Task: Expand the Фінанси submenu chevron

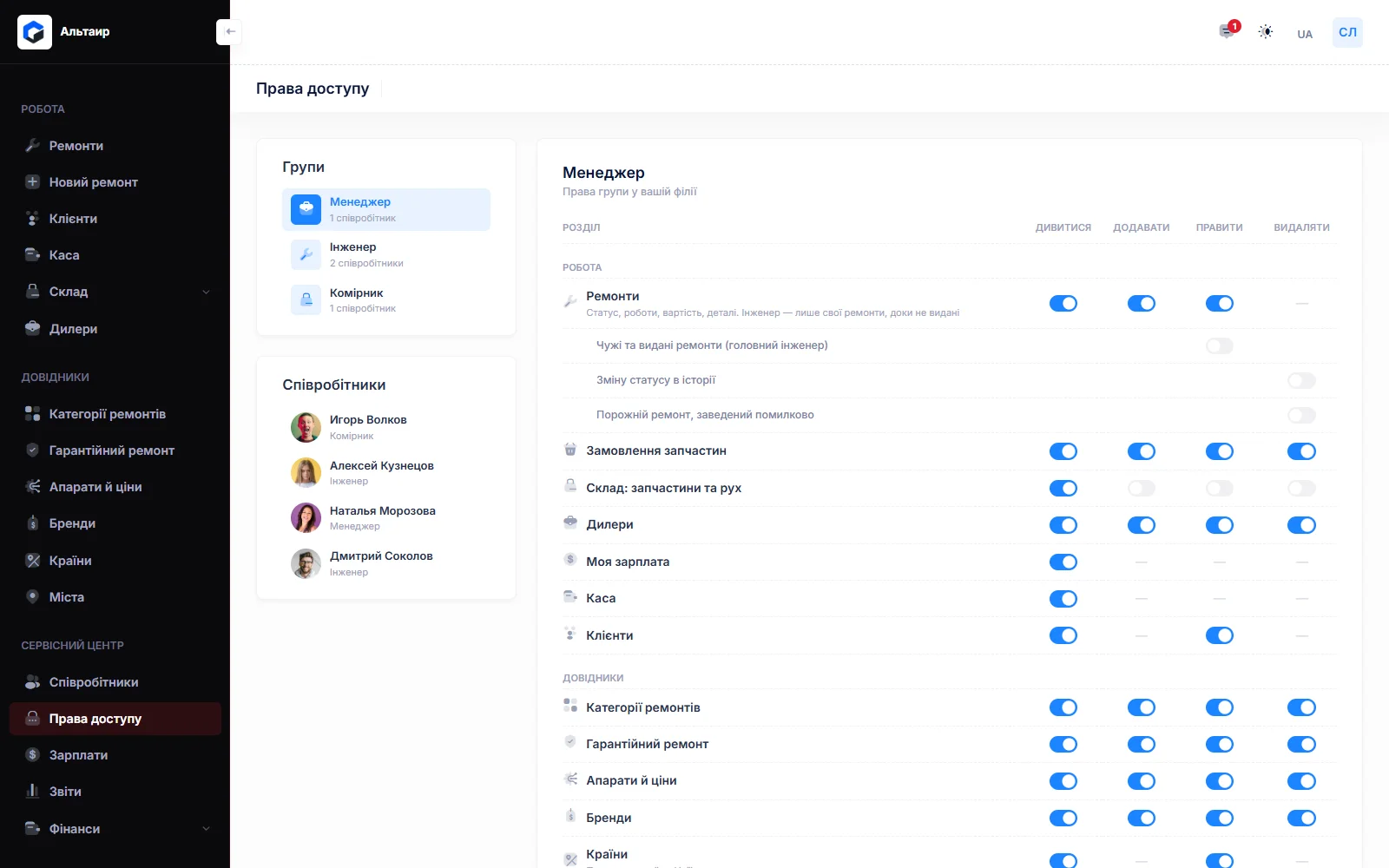Action: pos(206,829)
